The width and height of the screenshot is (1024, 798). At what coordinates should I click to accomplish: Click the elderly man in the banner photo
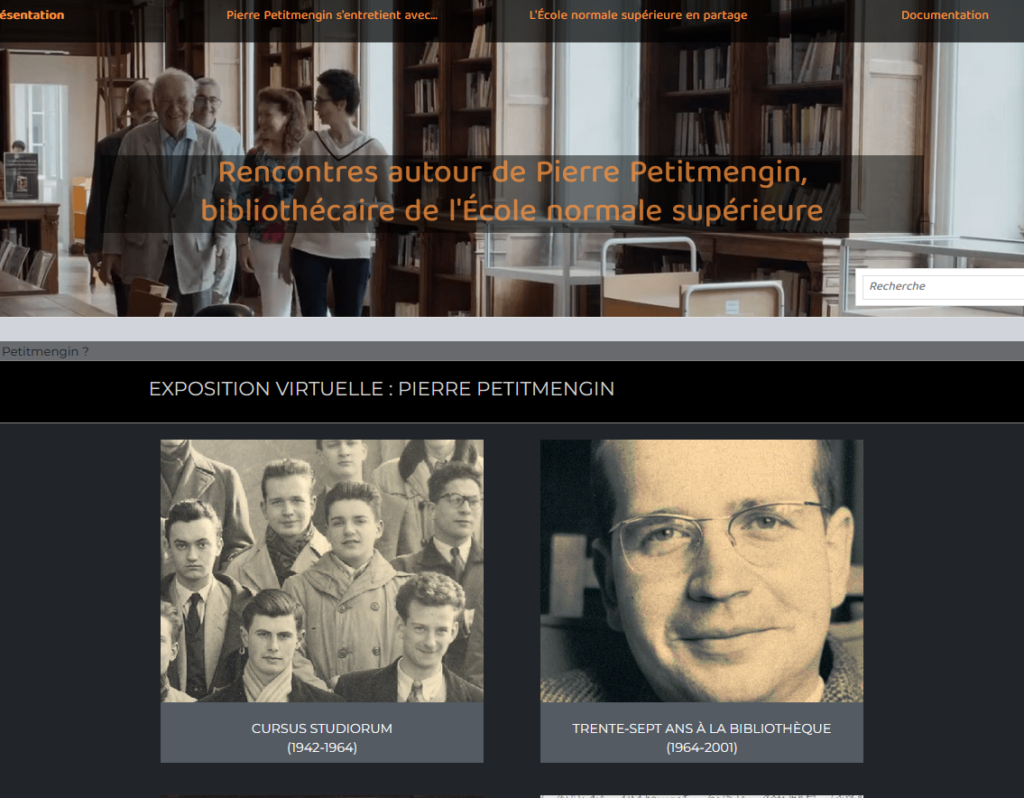[x=168, y=189]
